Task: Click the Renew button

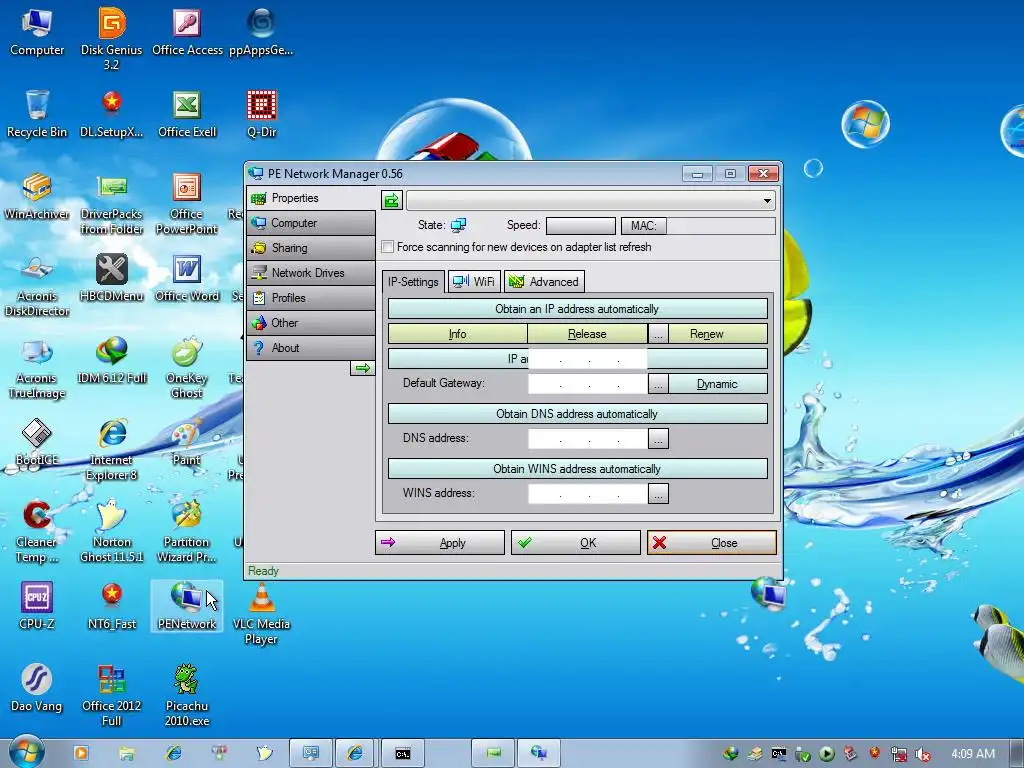Action: [718, 334]
